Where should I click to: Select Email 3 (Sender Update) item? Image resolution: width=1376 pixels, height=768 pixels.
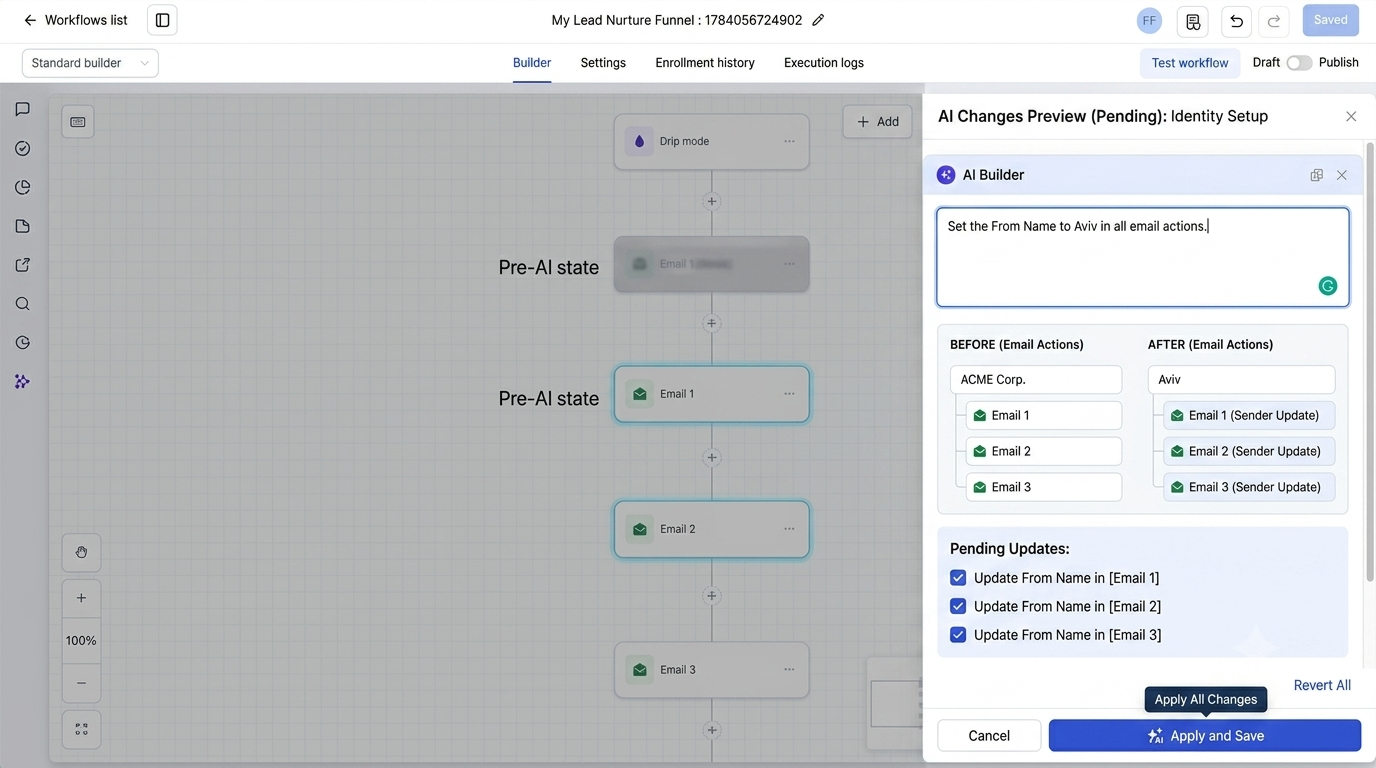[1249, 487]
